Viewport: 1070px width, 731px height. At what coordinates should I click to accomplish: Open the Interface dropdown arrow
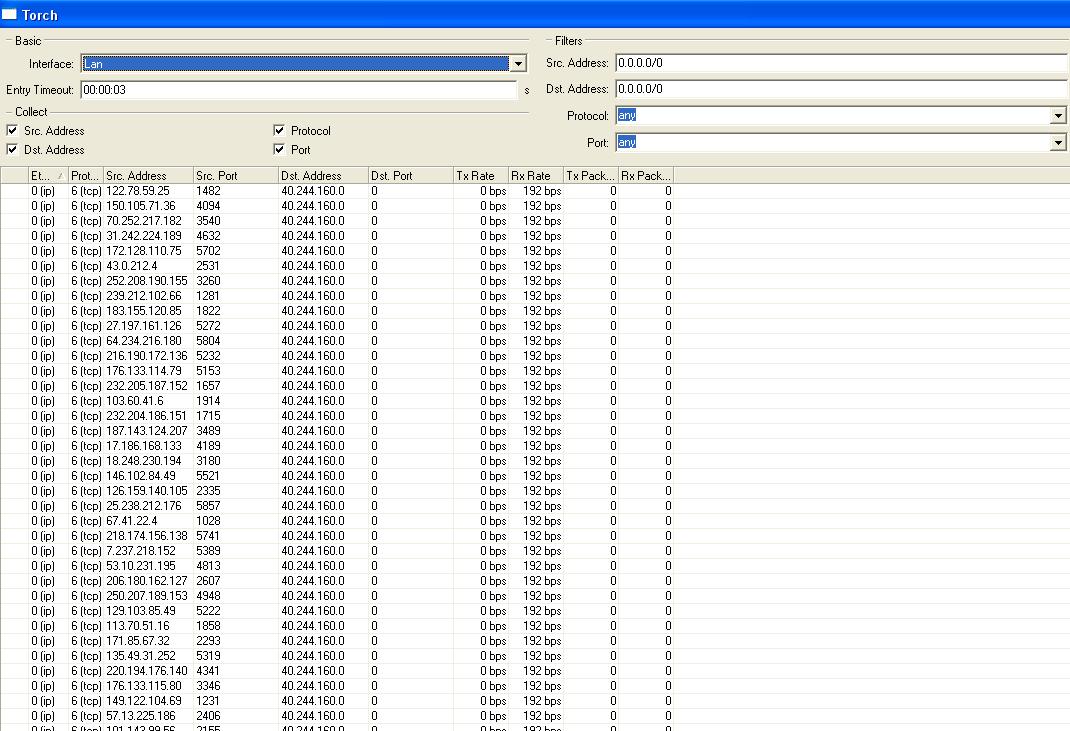tap(519, 64)
